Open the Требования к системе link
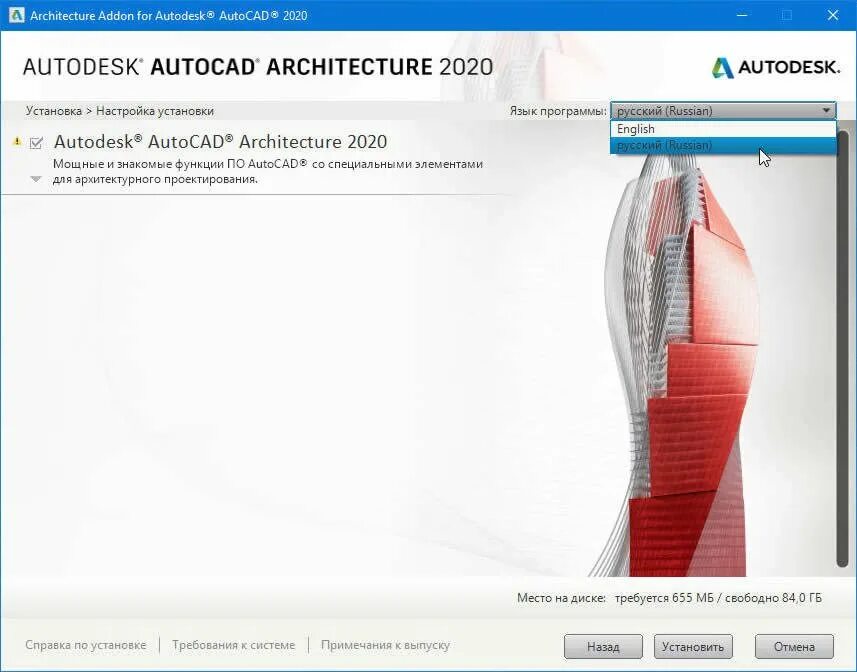The image size is (857, 672). pyautogui.click(x=233, y=645)
